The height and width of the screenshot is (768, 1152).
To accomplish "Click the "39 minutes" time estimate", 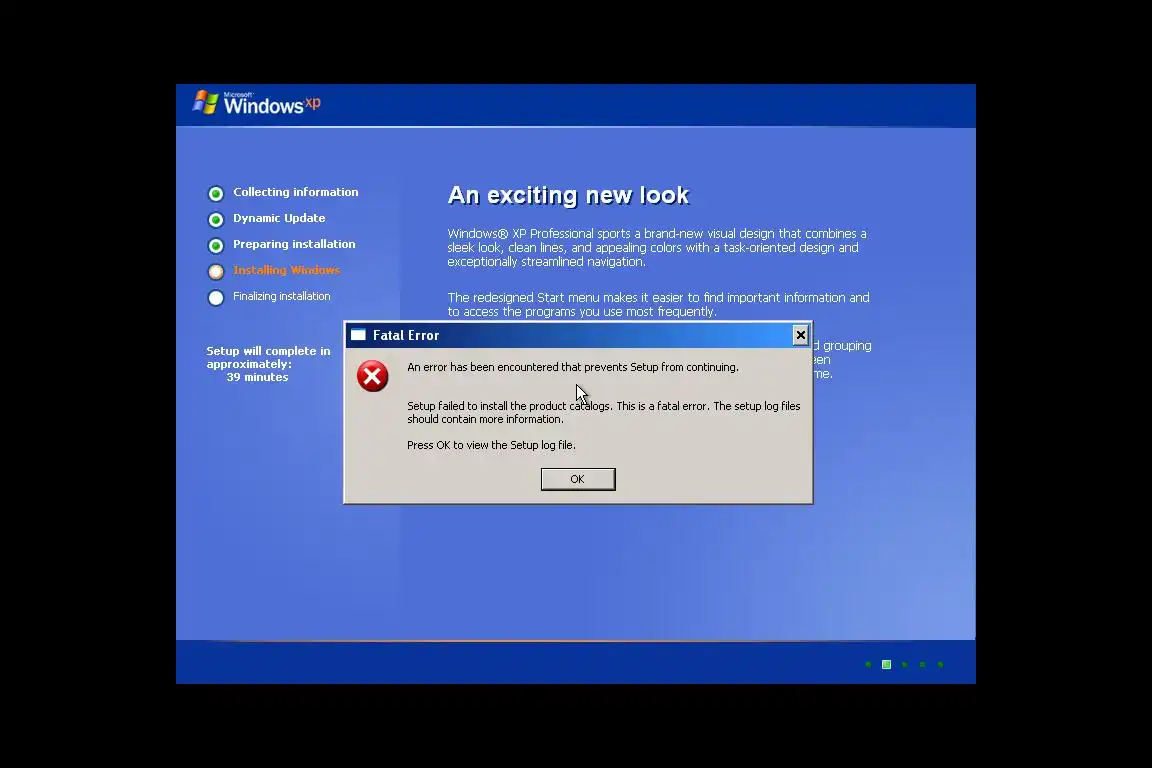I will coord(257,377).
